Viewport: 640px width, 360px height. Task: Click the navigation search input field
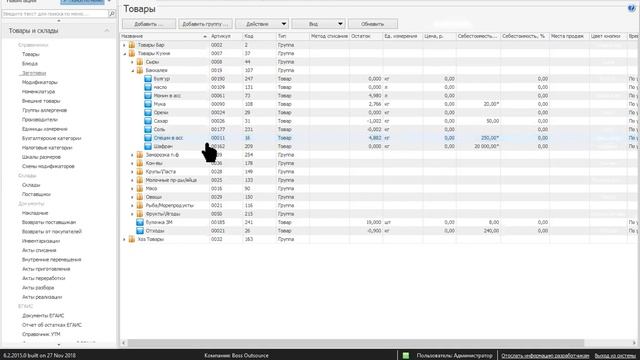[x=55, y=13]
